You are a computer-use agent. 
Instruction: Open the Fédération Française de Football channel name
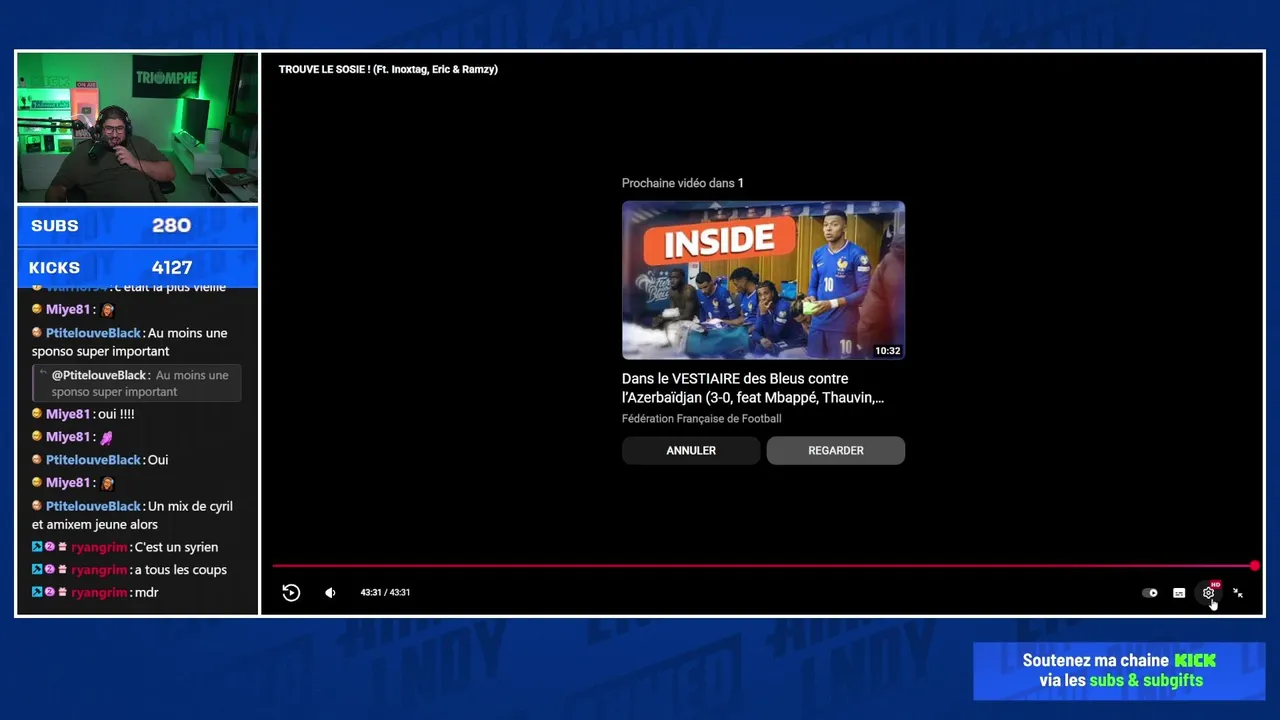(702, 419)
